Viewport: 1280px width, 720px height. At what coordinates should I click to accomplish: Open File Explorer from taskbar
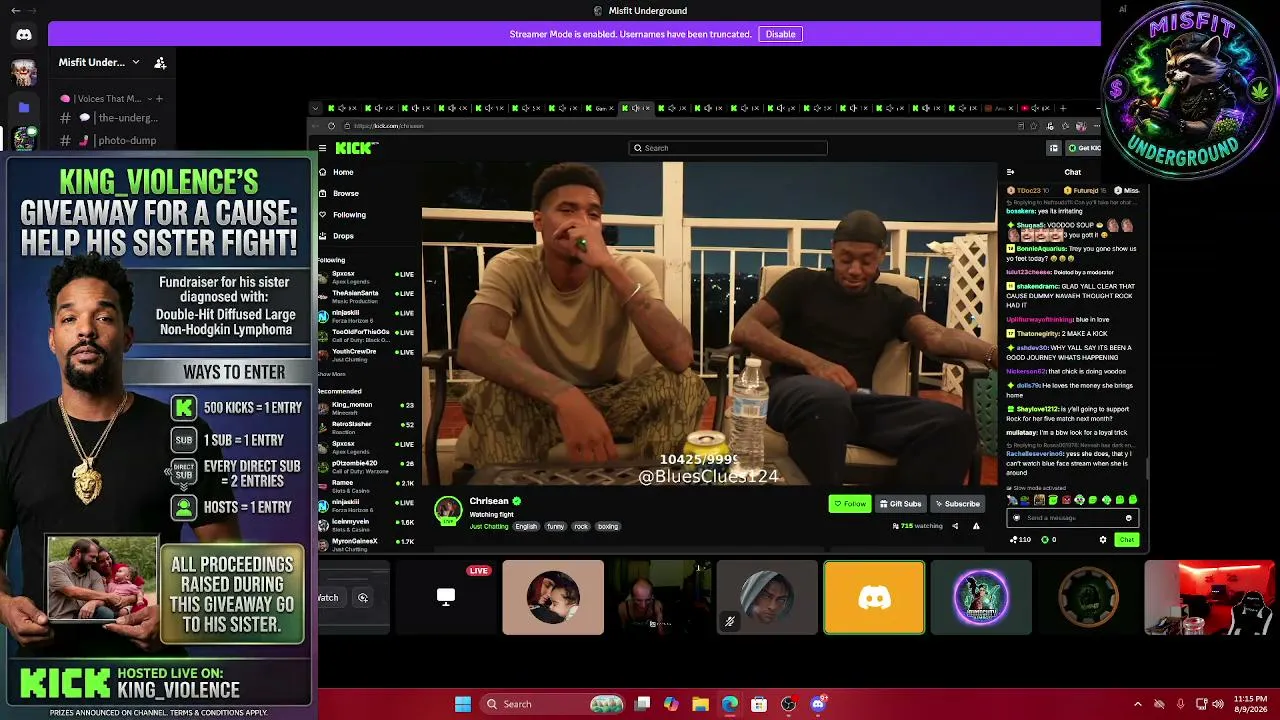700,704
